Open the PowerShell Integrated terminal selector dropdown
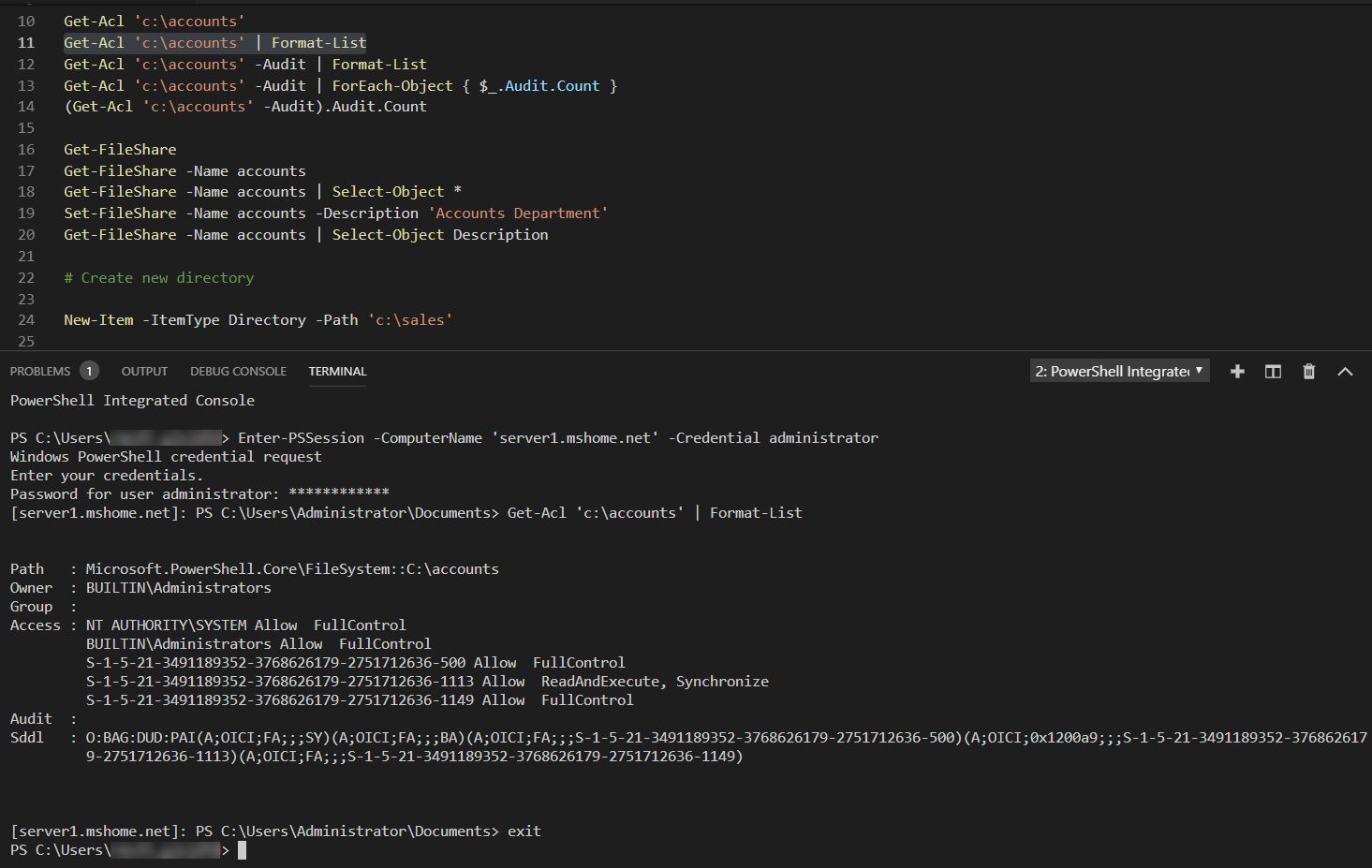Viewport: 1372px width, 868px height. click(x=1120, y=371)
